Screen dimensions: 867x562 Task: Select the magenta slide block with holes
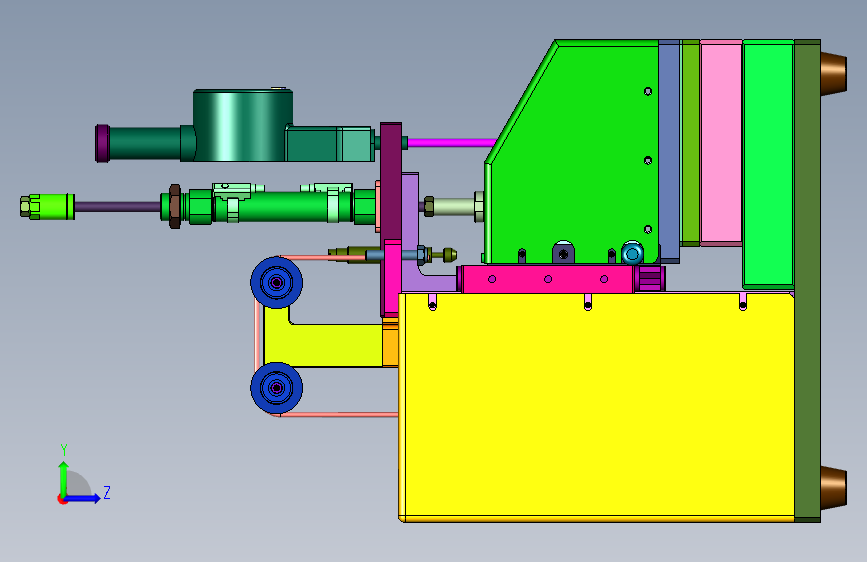(x=547, y=279)
